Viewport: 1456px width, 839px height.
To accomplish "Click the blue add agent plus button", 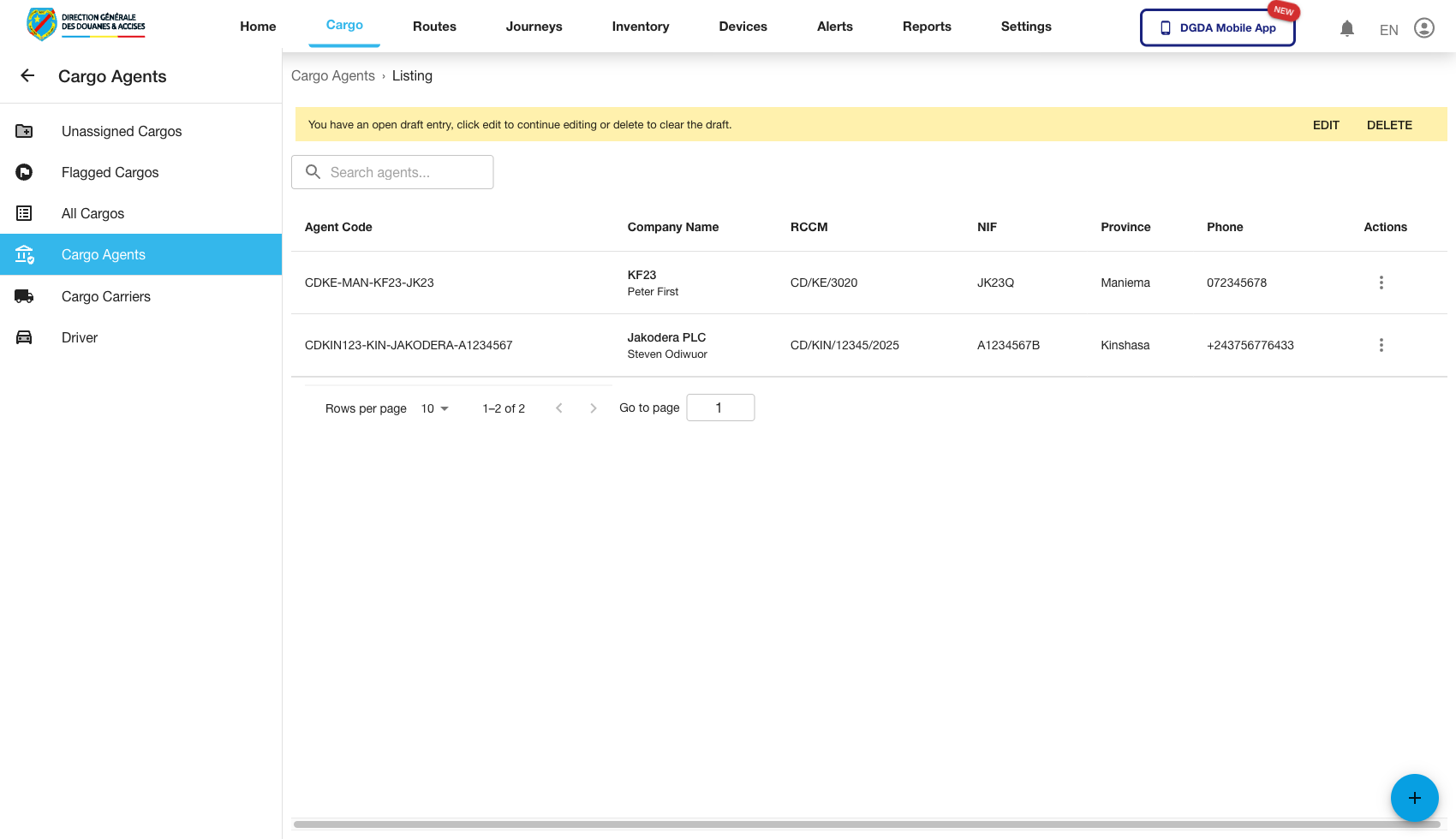I will click(1414, 797).
